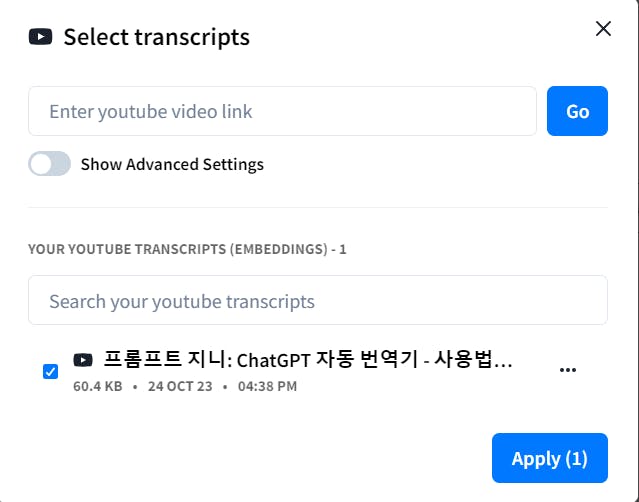639x502 pixels.
Task: Click the 04:38 PM timestamp
Action: tap(267, 386)
